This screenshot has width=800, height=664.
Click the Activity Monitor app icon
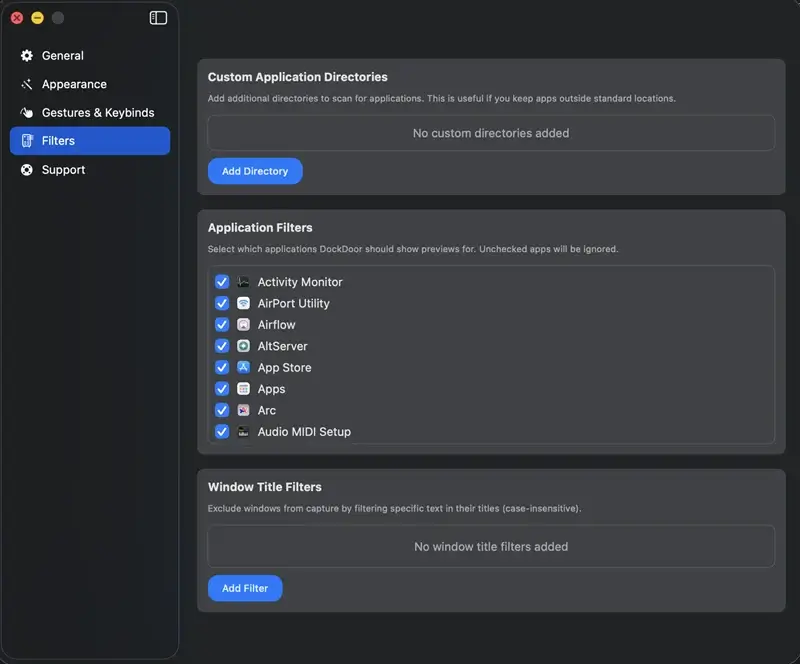click(243, 282)
